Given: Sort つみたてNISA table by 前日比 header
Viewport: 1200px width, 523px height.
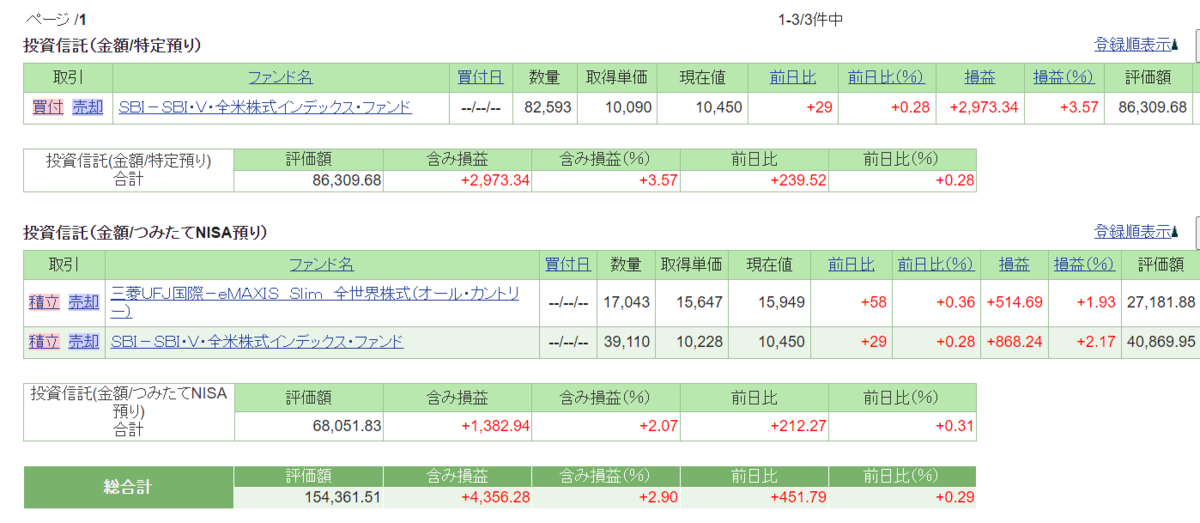Looking at the screenshot, I should [851, 264].
